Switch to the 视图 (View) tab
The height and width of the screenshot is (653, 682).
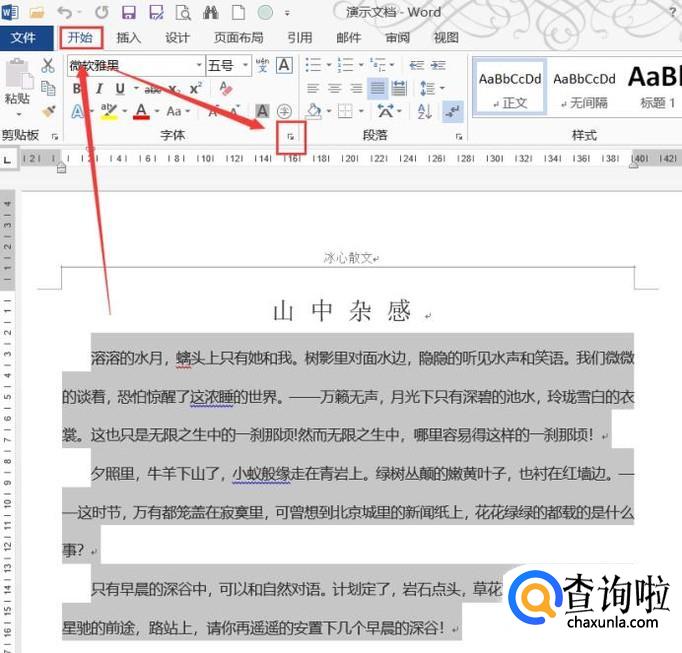(x=446, y=38)
